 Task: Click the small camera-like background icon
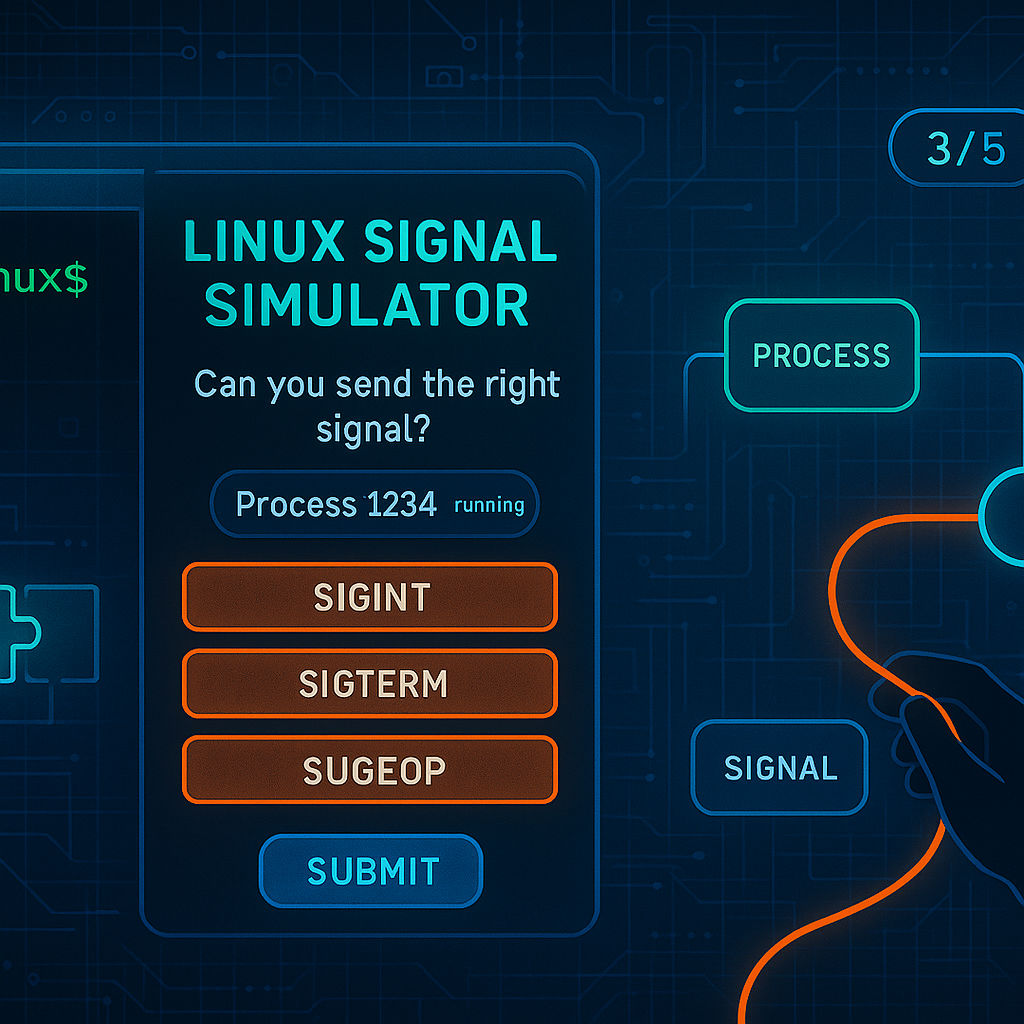click(x=443, y=76)
